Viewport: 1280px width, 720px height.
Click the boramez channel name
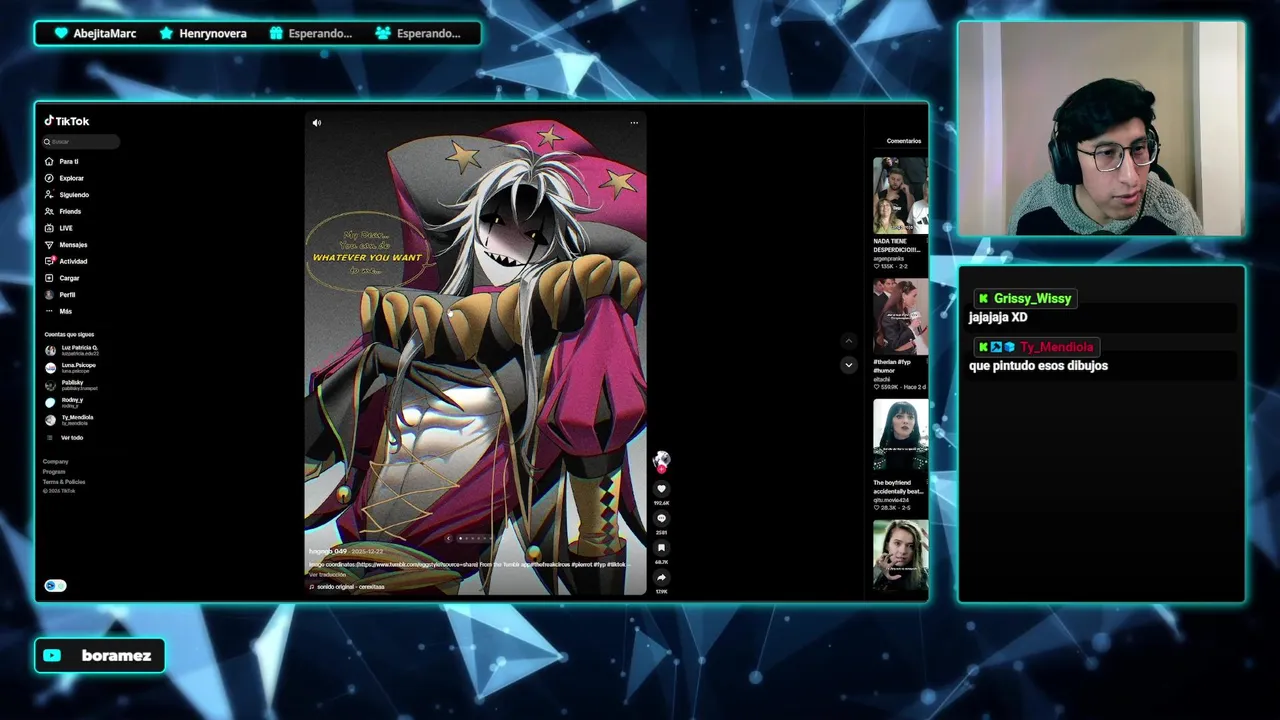pos(116,656)
